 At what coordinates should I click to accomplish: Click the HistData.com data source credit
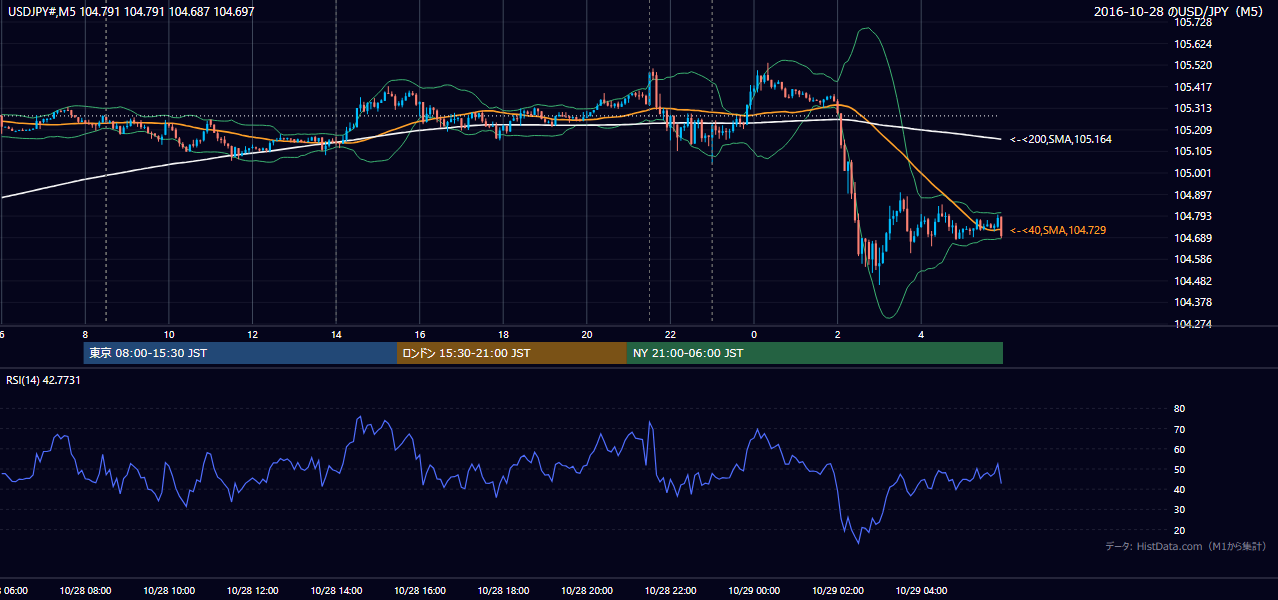pos(1185,546)
